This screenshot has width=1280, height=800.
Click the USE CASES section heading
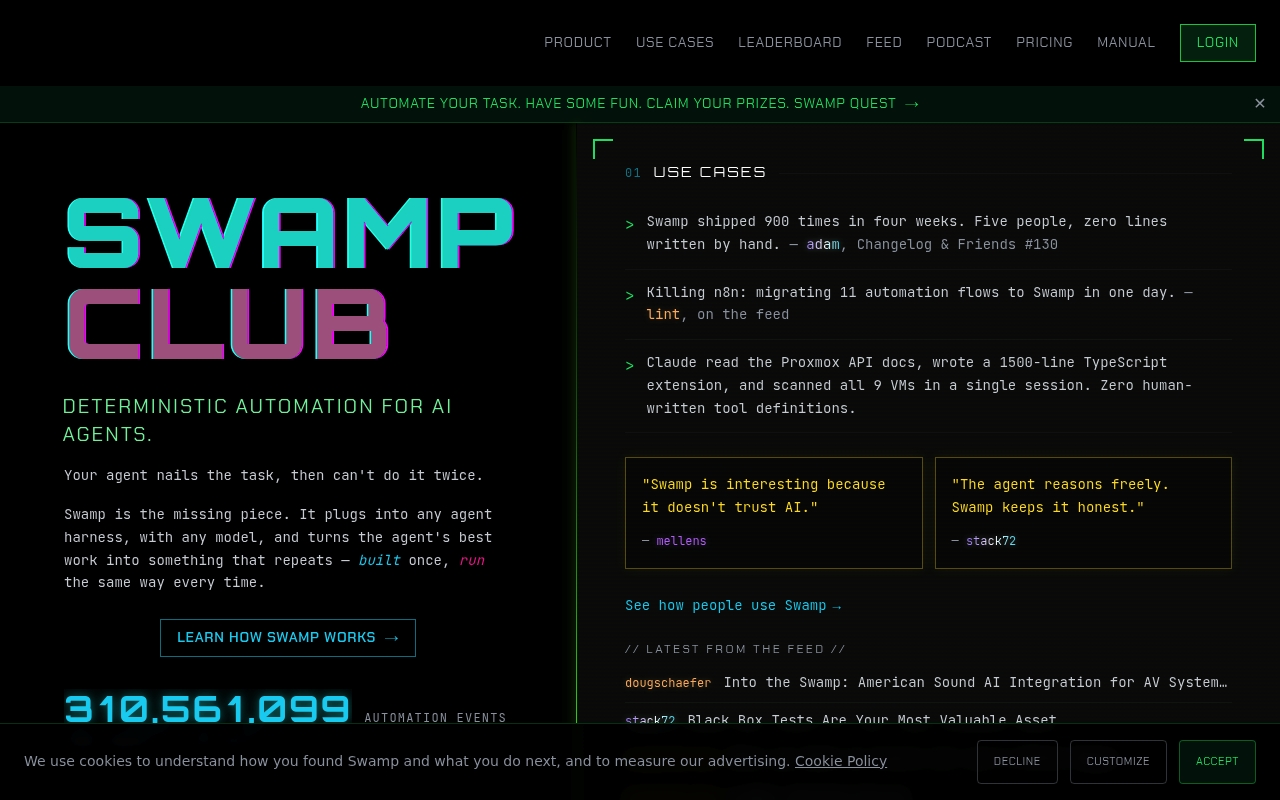click(x=709, y=172)
